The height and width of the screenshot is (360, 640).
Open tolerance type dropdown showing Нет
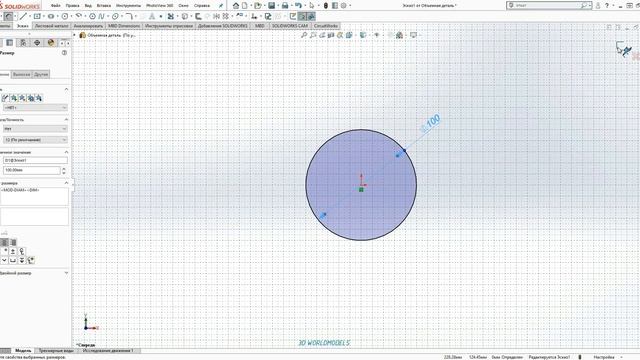tap(35, 129)
